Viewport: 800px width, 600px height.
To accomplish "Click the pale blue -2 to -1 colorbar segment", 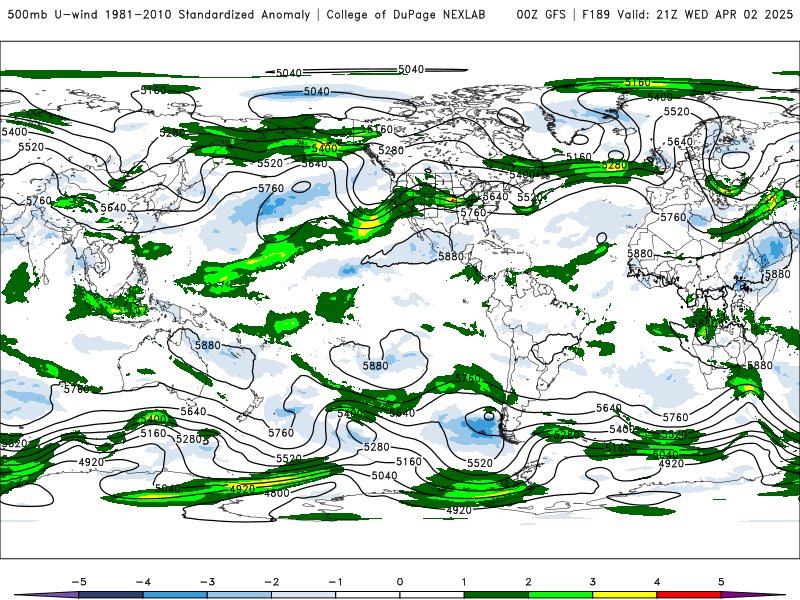I will (x=304, y=595).
